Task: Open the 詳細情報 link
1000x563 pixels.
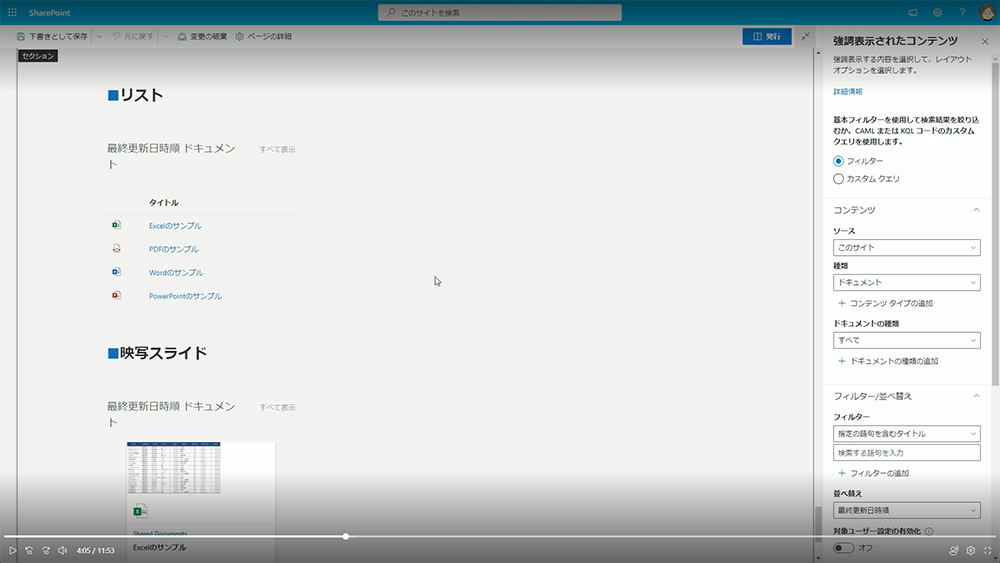Action: [848, 92]
